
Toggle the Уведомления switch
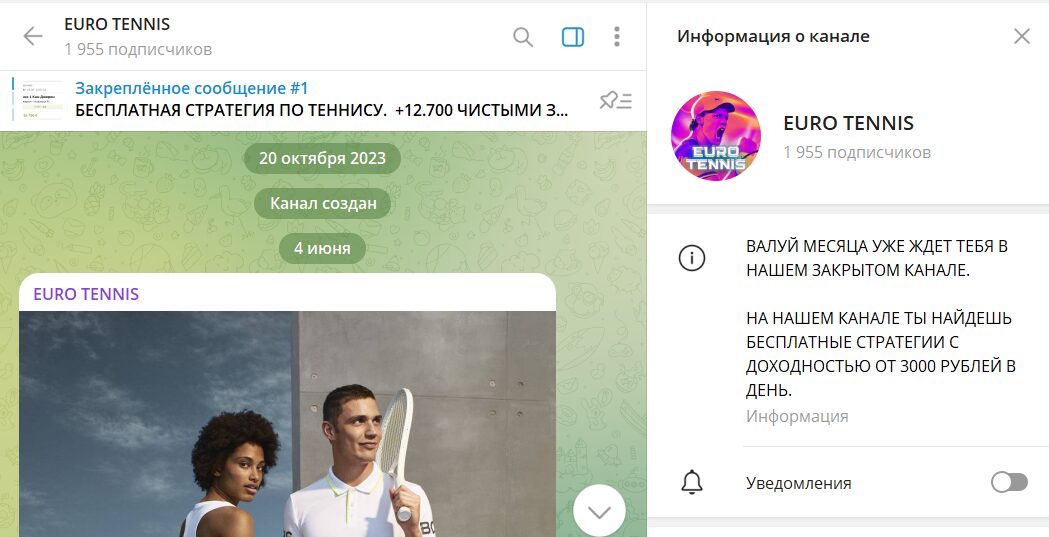(1009, 482)
